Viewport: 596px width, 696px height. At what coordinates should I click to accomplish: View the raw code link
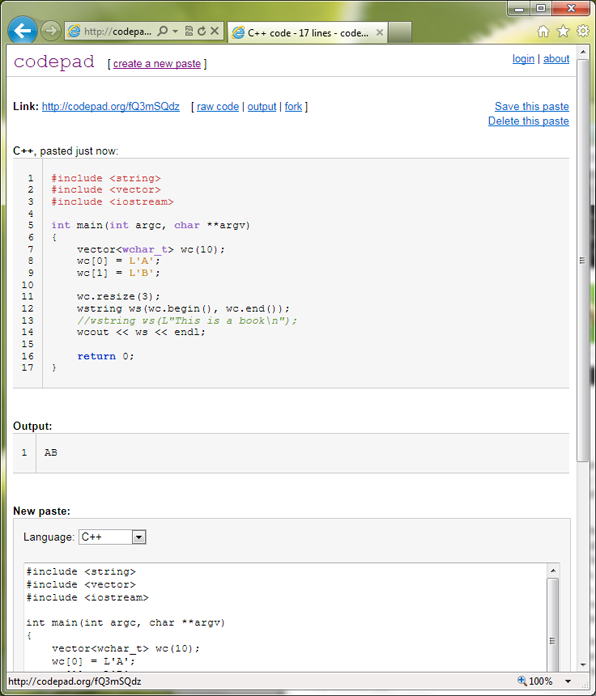click(218, 107)
